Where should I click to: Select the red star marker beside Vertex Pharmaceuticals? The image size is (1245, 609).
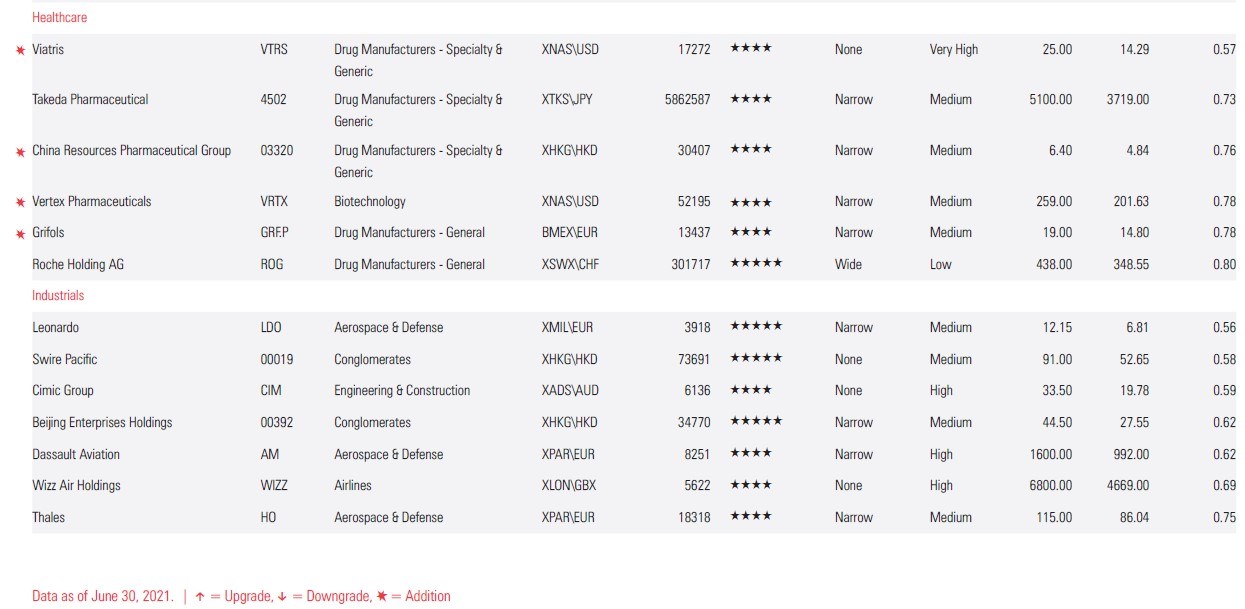[20, 203]
